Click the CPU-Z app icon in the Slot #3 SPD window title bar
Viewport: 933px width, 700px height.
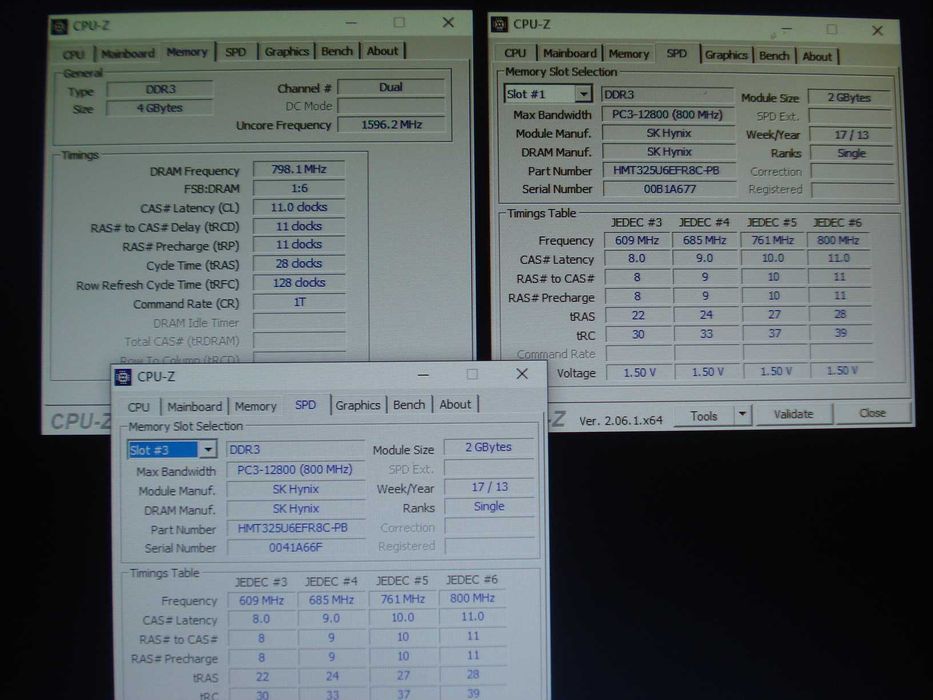pyautogui.click(x=123, y=377)
